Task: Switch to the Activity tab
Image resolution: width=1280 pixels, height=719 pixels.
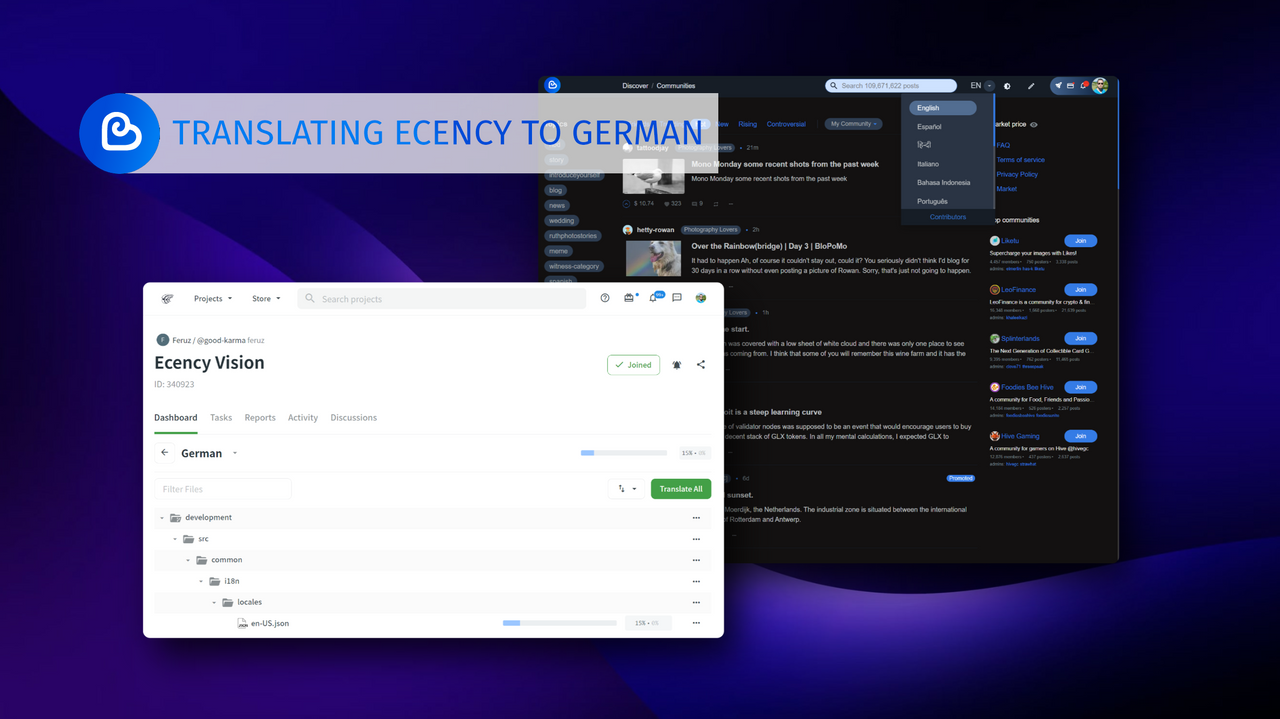Action: [303, 418]
